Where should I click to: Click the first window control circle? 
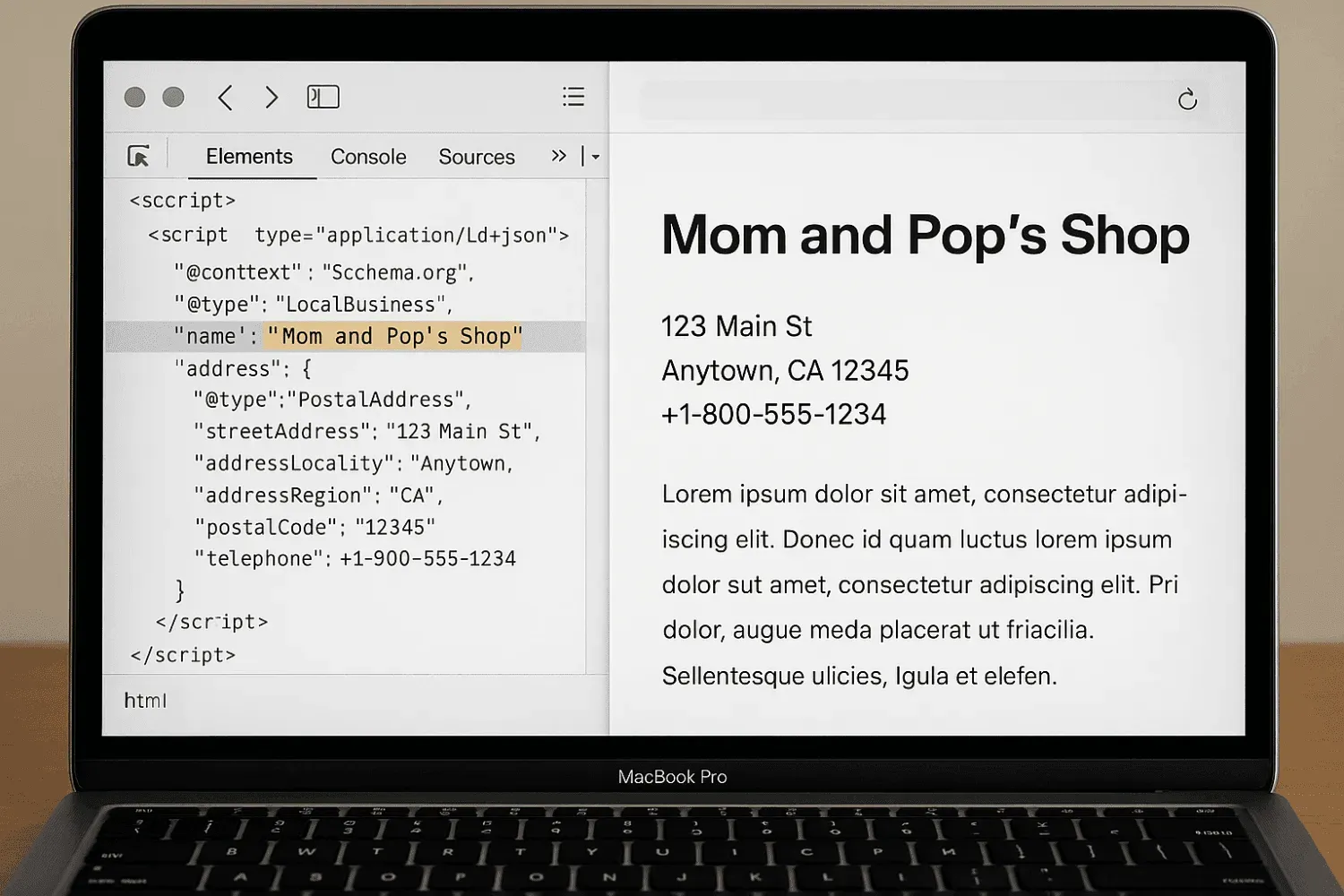click(135, 97)
